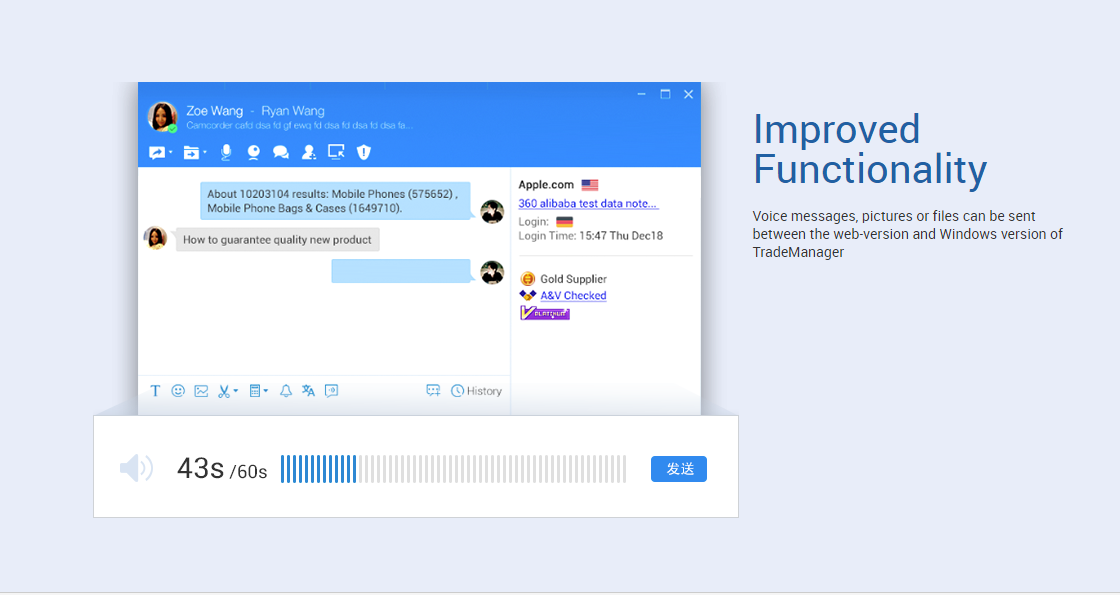
Task: Click the bell nudge icon
Action: pyautogui.click(x=286, y=391)
